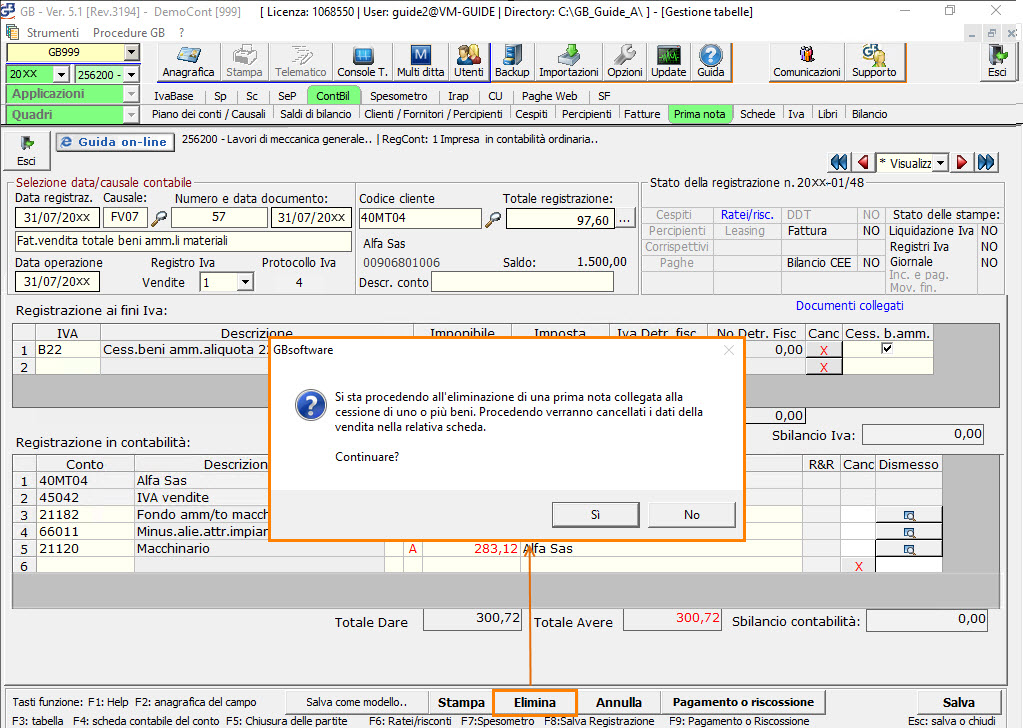
Task: Close the GBsoftware dialog with X
Action: 729,350
